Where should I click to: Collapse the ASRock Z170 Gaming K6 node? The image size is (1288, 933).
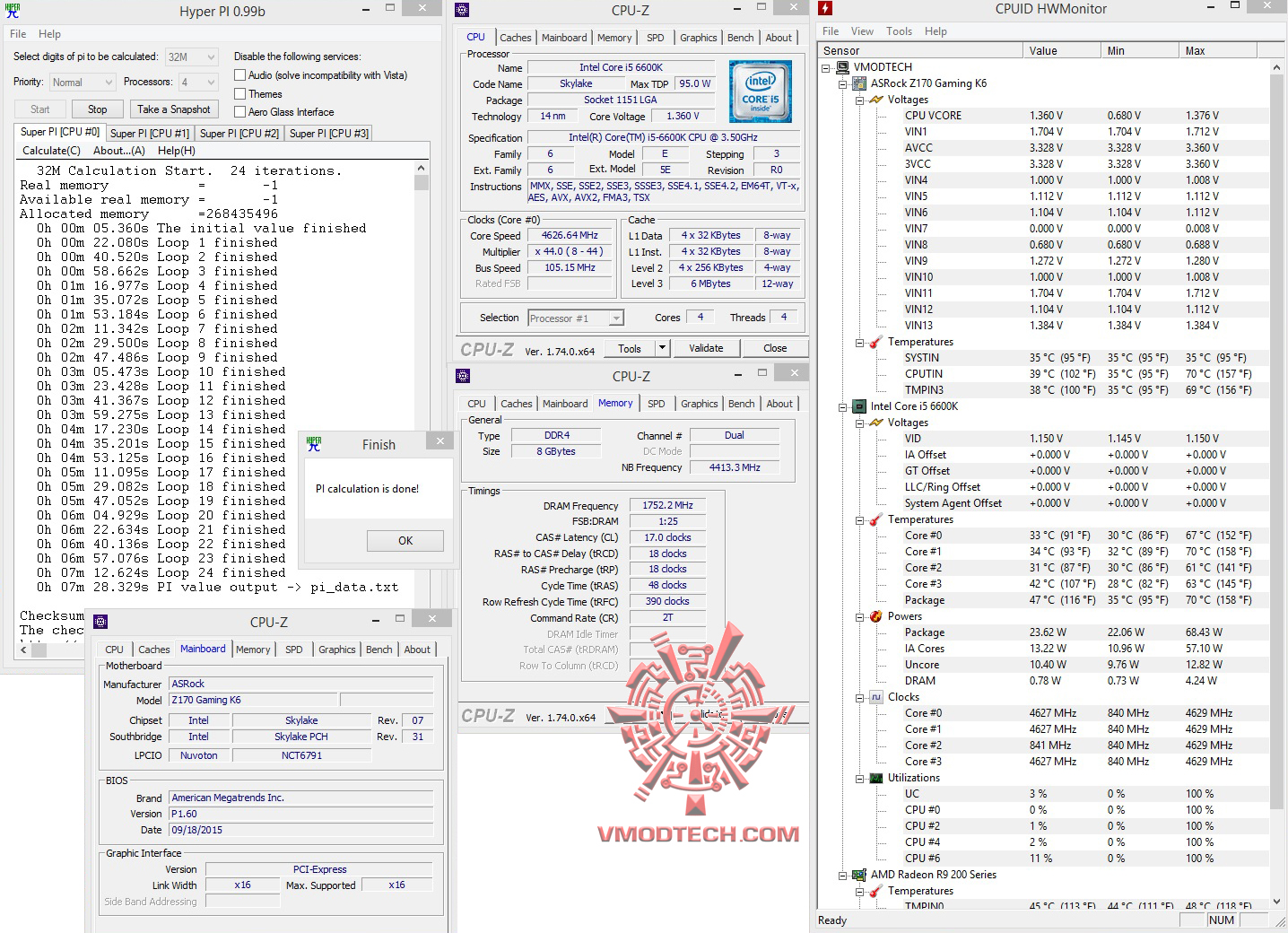pos(842,83)
